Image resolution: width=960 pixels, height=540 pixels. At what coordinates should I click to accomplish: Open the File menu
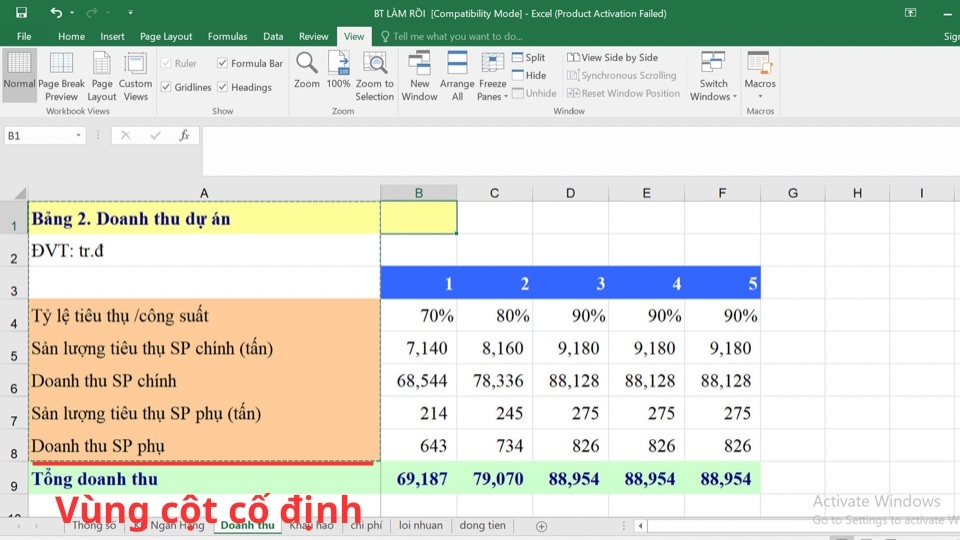click(24, 36)
